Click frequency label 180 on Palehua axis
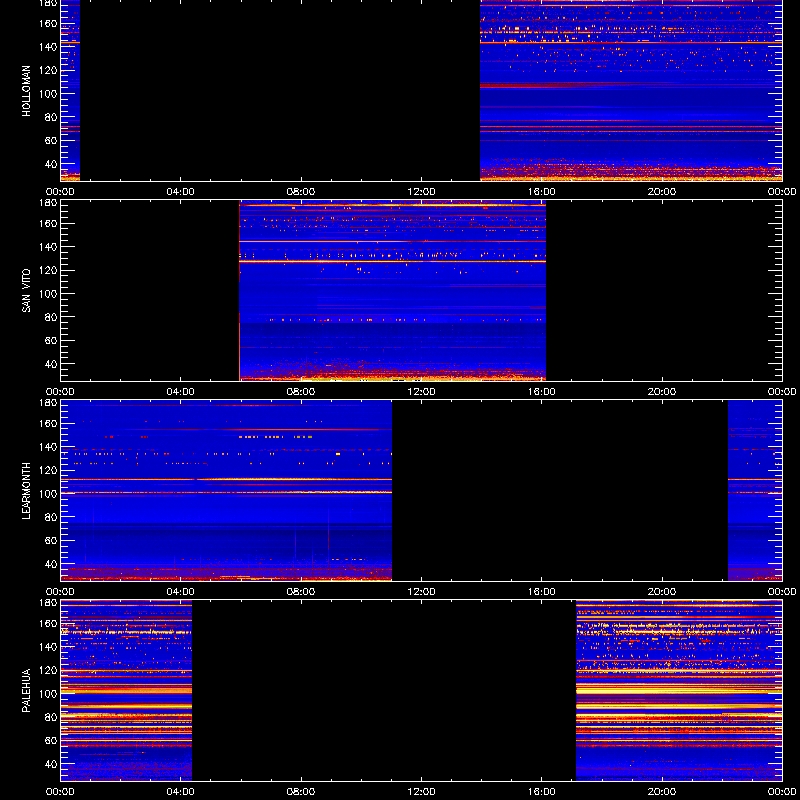The image size is (800, 800). click(x=50, y=603)
